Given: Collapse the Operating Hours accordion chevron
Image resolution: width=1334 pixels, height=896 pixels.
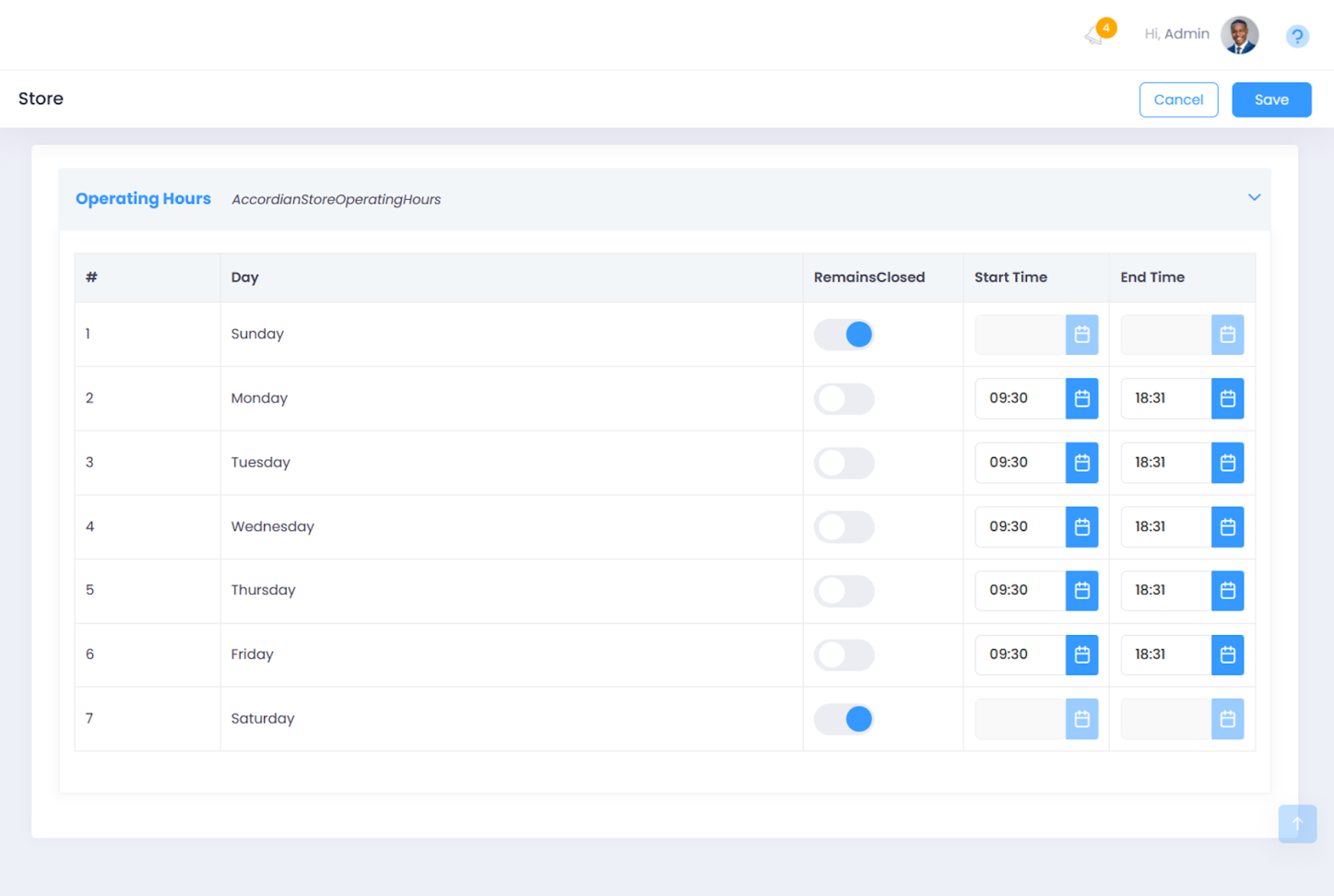Looking at the screenshot, I should (1254, 197).
